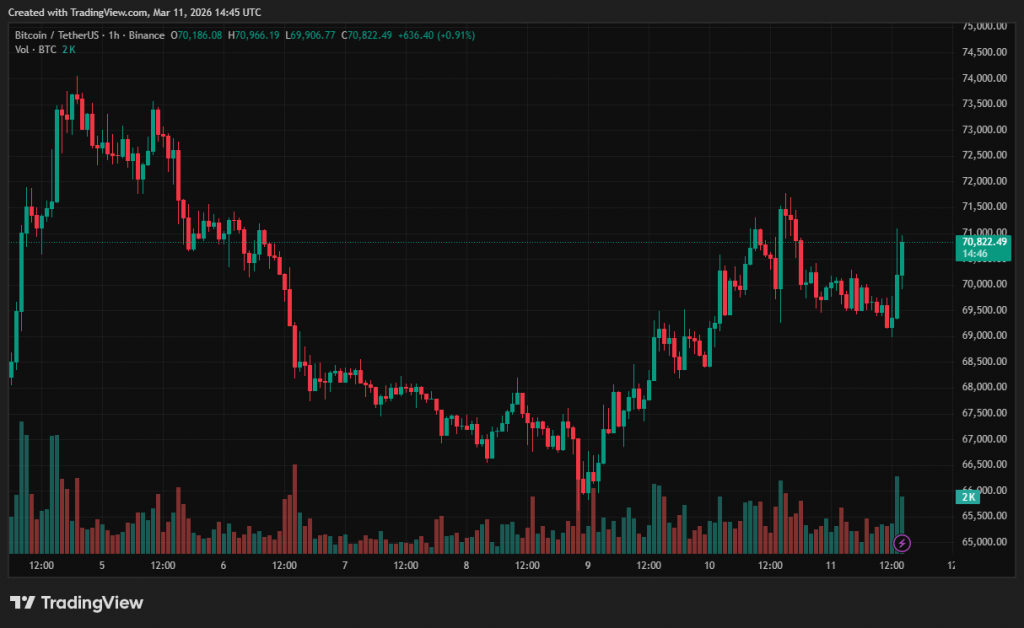This screenshot has height=628, width=1024.
Task: Click the date label 11 on time axis
Action: [830, 566]
